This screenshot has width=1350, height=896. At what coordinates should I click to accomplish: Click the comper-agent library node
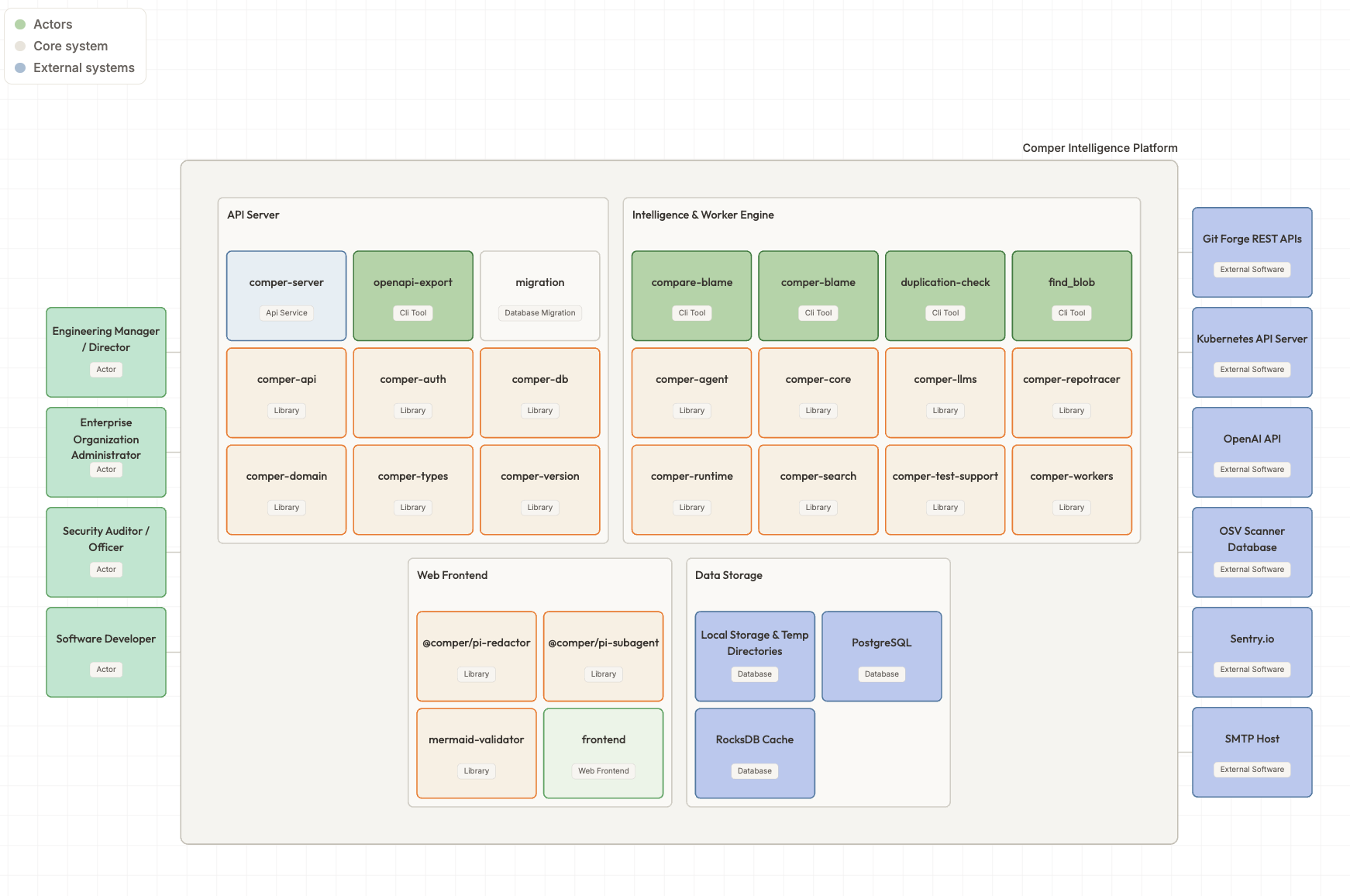coord(692,393)
